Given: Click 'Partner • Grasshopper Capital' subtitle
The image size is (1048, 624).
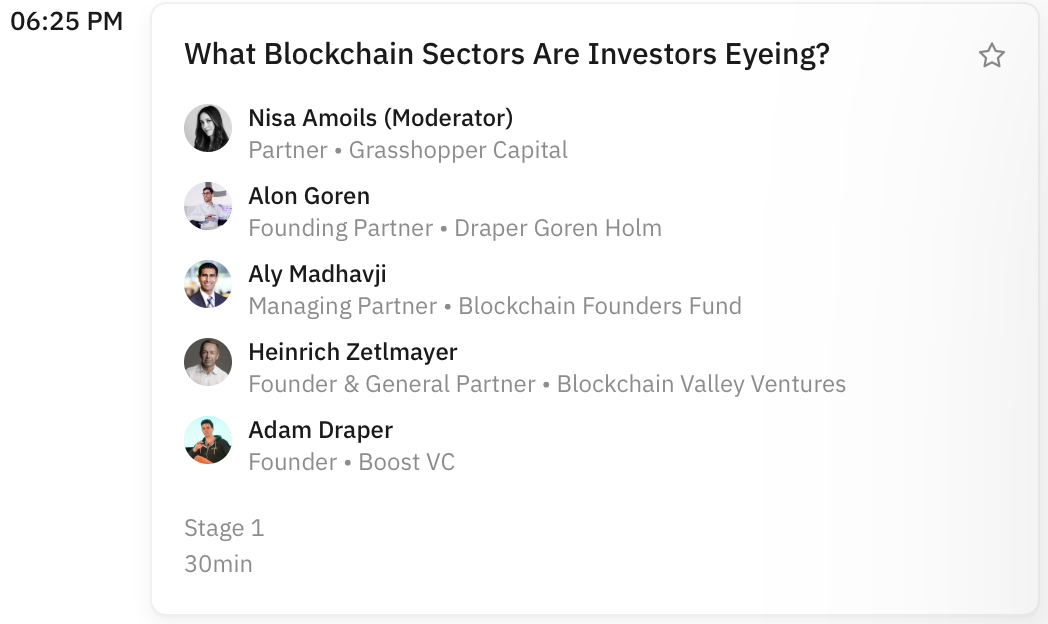Looking at the screenshot, I should click(408, 150).
